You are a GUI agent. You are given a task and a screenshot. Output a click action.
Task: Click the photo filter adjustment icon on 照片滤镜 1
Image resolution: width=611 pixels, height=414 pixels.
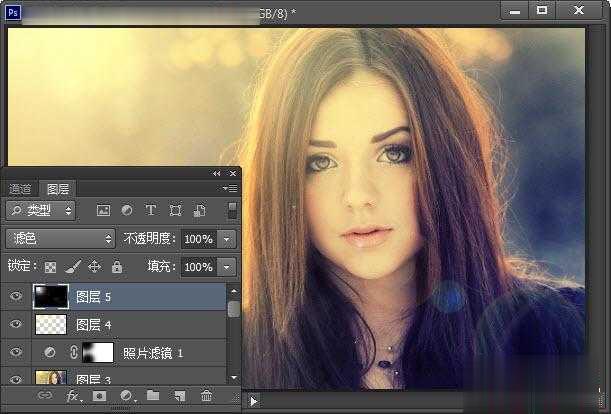(50, 352)
